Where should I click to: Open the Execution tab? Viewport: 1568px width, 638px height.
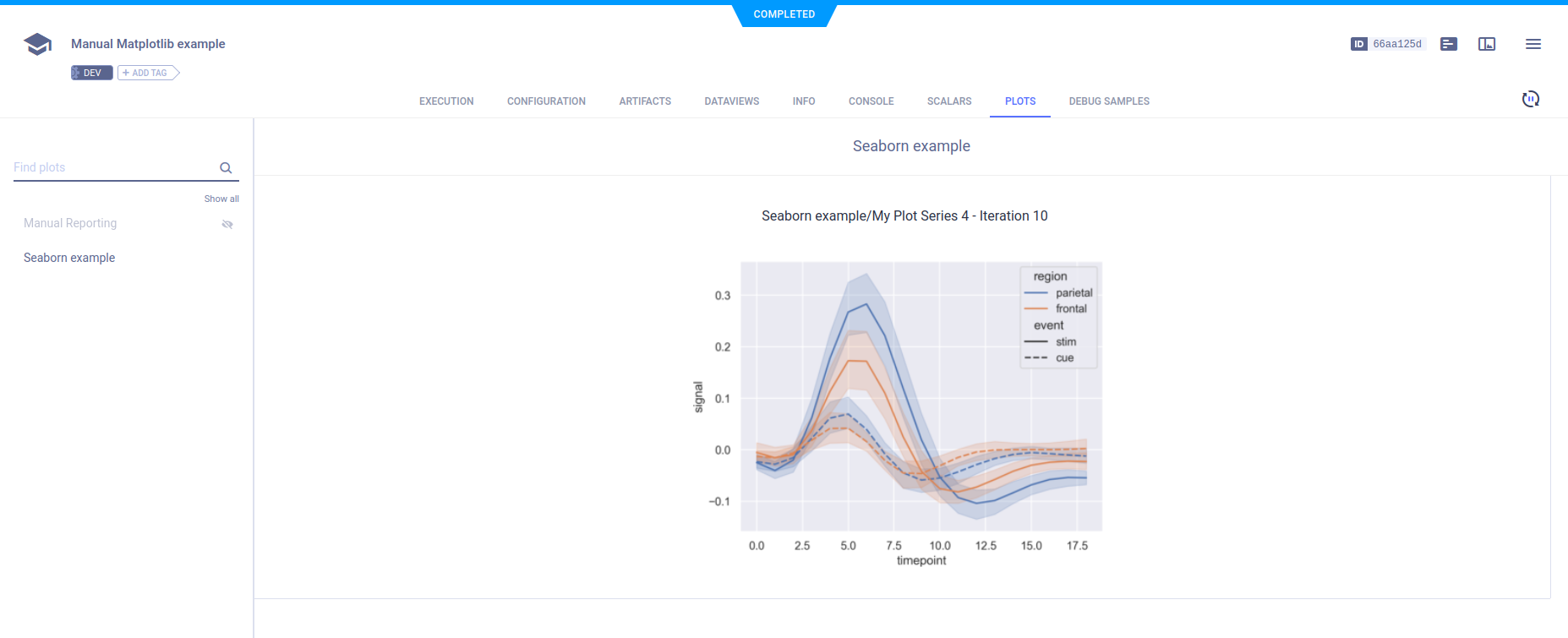tap(446, 101)
